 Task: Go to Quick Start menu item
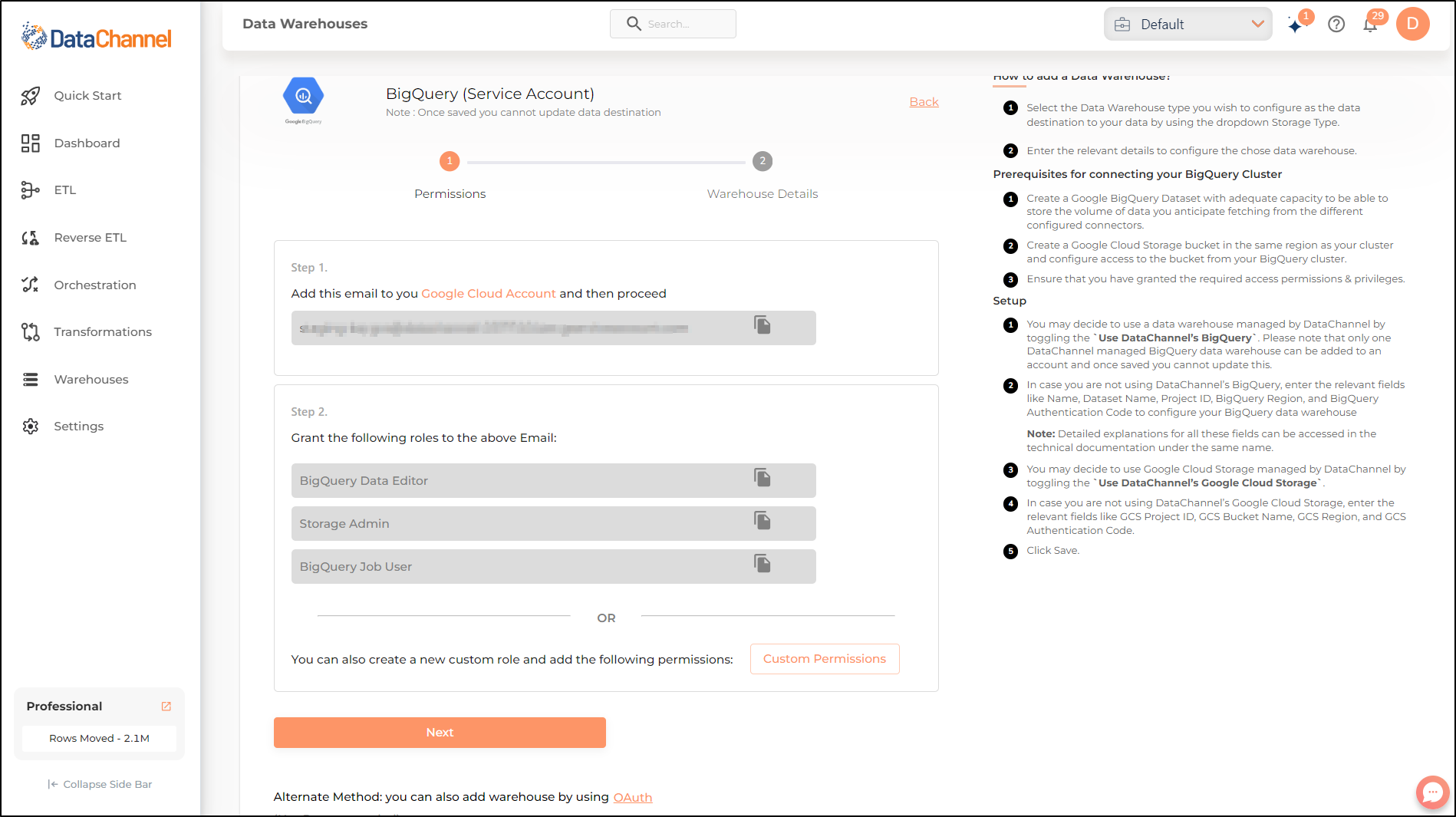(x=87, y=96)
